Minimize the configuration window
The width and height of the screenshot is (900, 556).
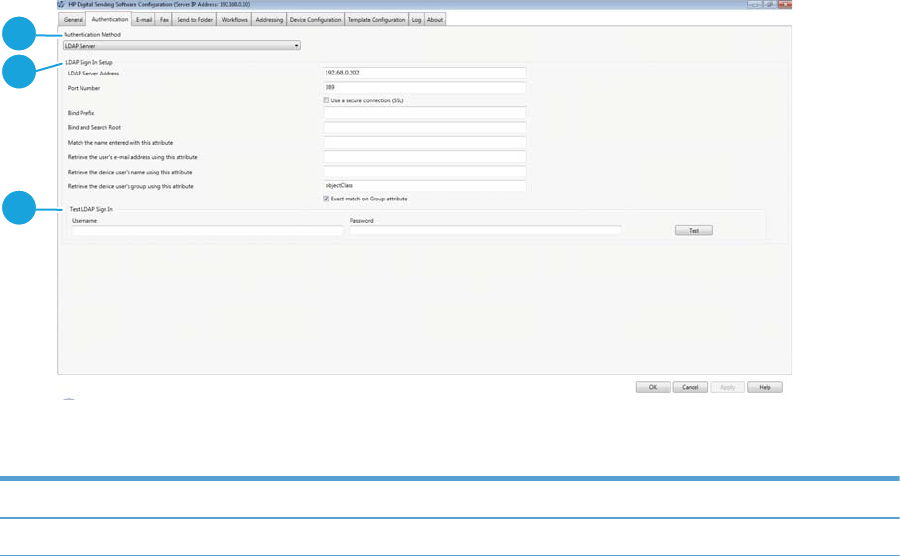[x=754, y=4]
